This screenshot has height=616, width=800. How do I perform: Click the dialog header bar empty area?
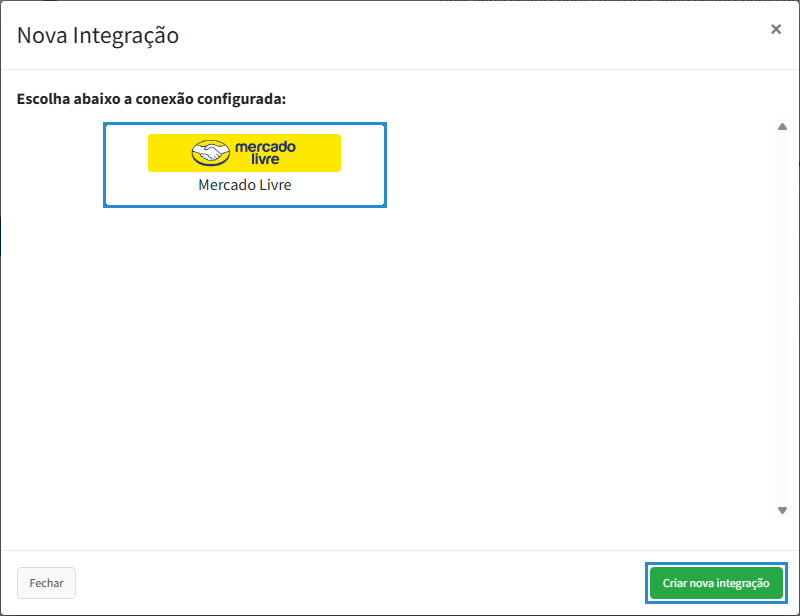point(450,36)
